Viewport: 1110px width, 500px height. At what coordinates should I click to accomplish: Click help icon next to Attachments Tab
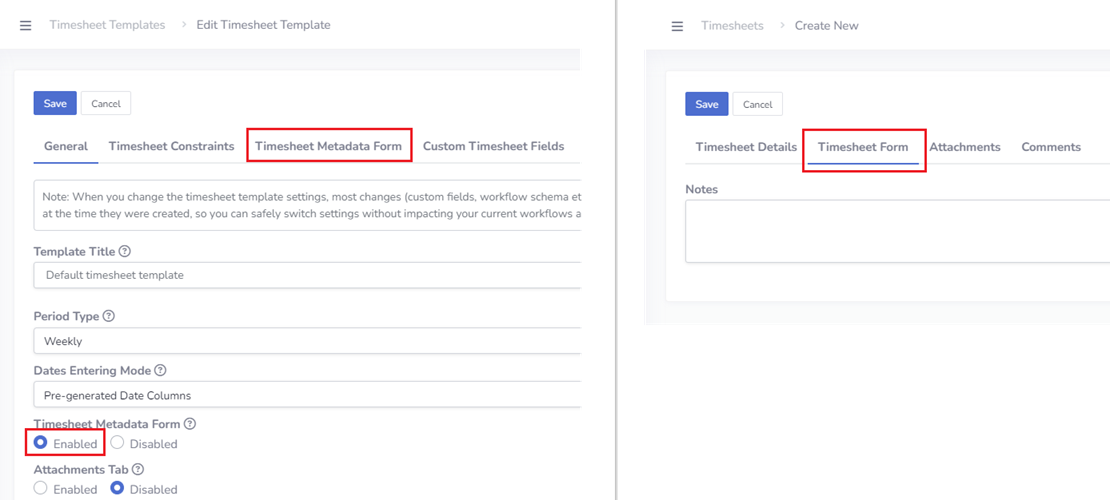(138, 469)
